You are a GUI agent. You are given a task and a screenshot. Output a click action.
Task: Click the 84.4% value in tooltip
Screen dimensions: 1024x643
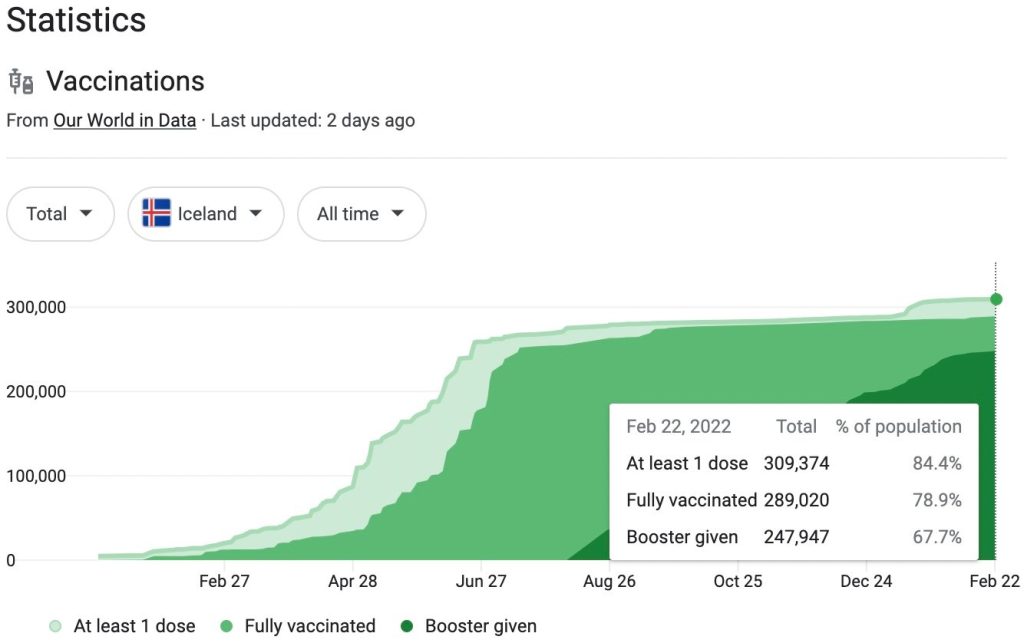[937, 463]
